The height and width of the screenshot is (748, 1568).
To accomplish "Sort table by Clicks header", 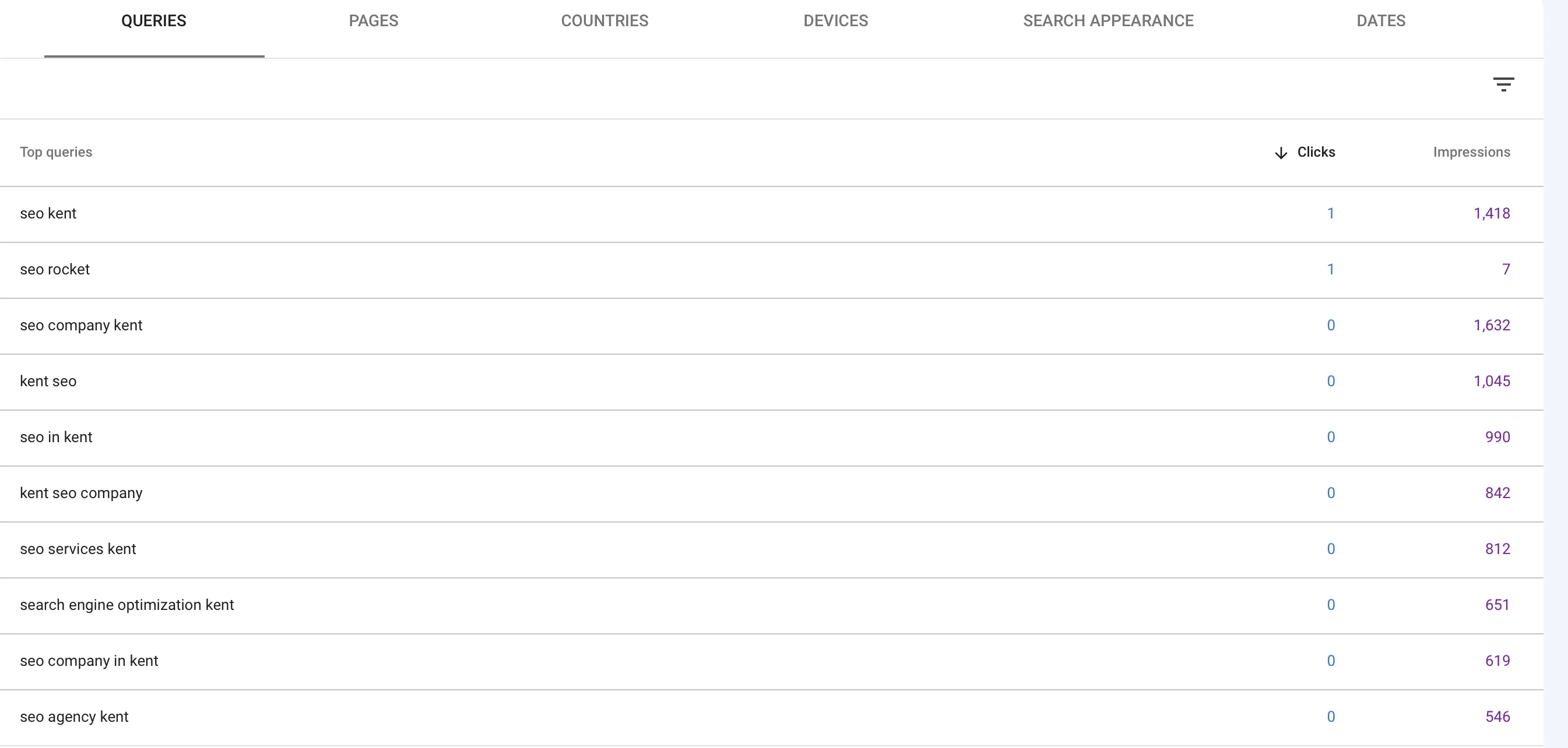I will coord(1316,152).
